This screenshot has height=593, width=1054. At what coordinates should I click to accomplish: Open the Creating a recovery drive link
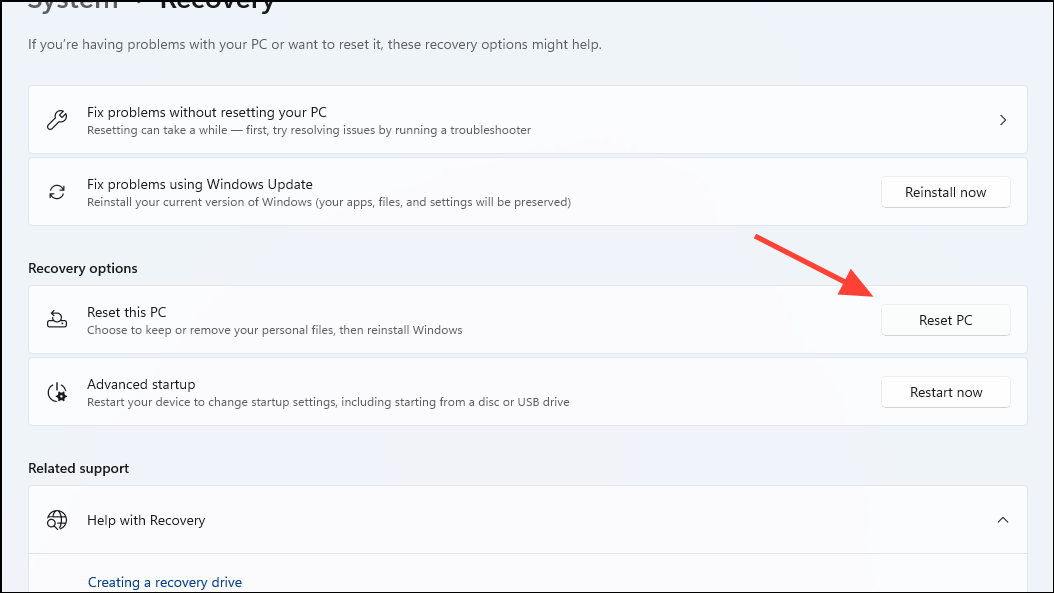(x=164, y=582)
